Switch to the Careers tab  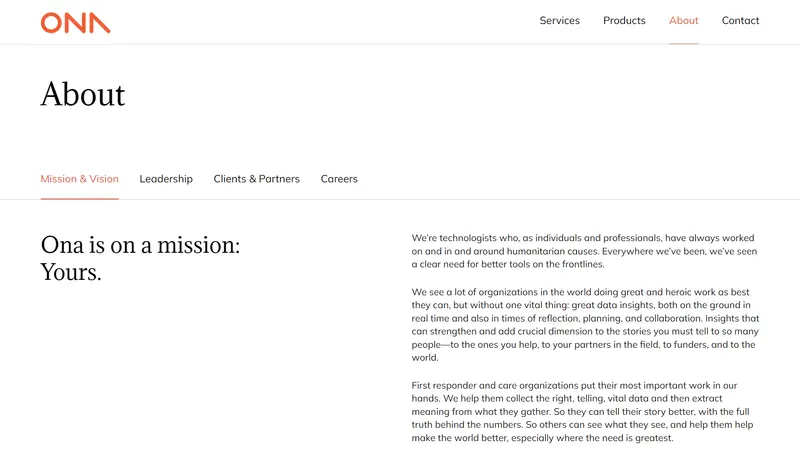pos(339,179)
